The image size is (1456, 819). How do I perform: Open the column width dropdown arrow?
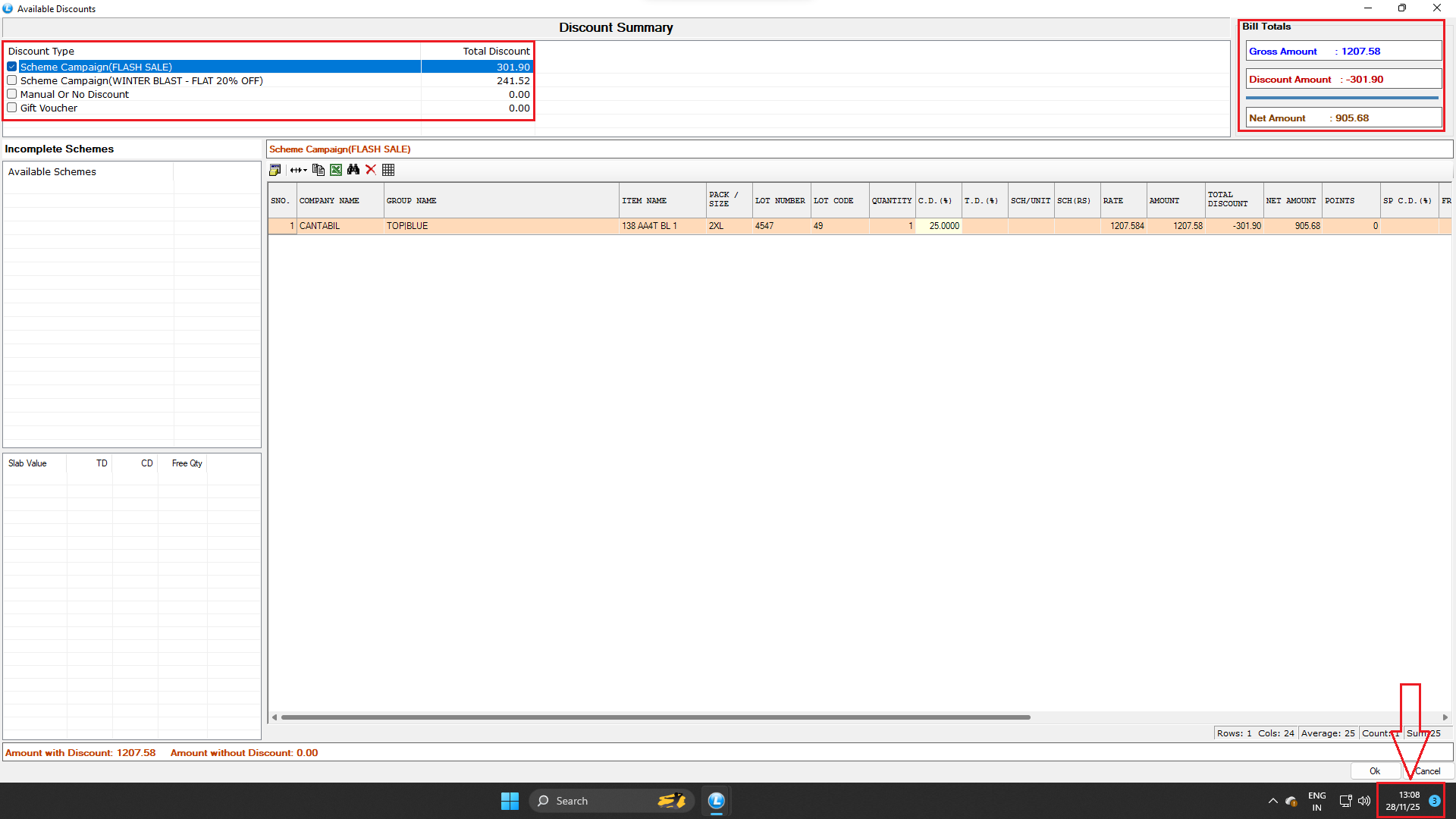[305, 170]
